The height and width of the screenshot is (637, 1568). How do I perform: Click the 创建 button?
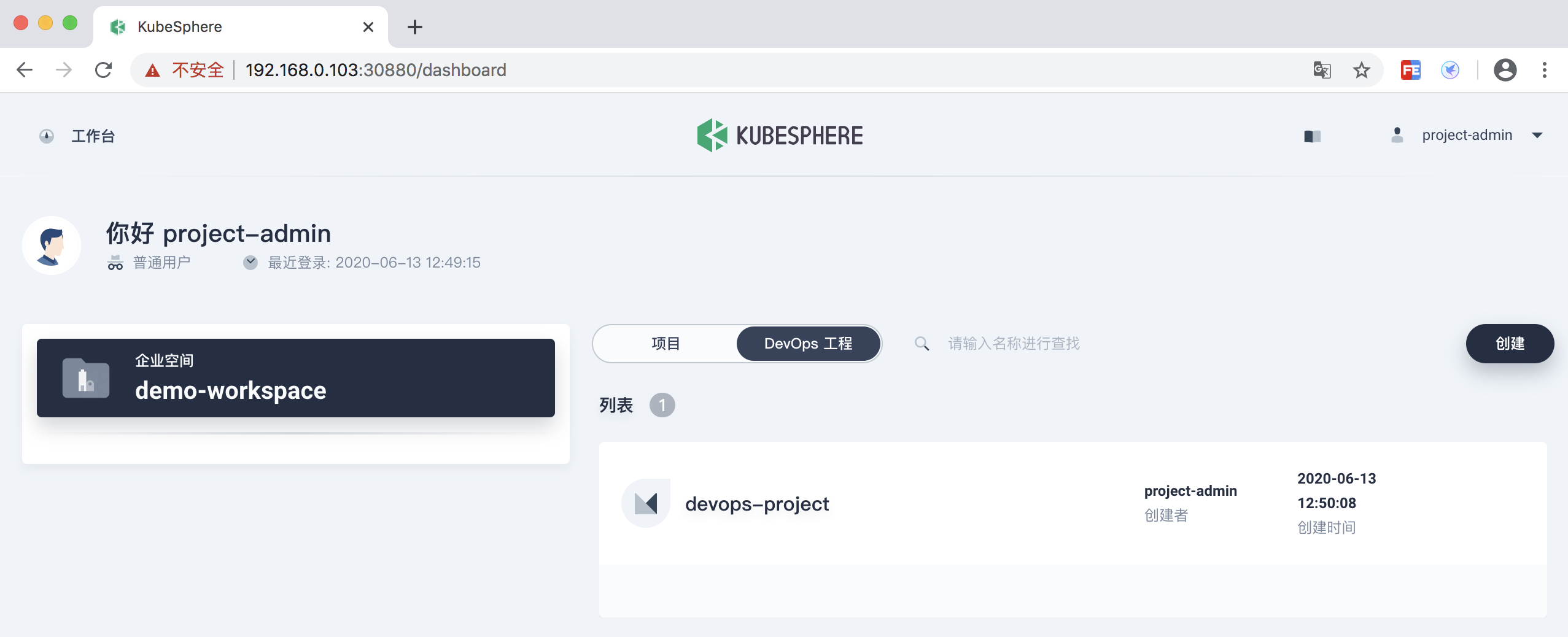point(1510,344)
